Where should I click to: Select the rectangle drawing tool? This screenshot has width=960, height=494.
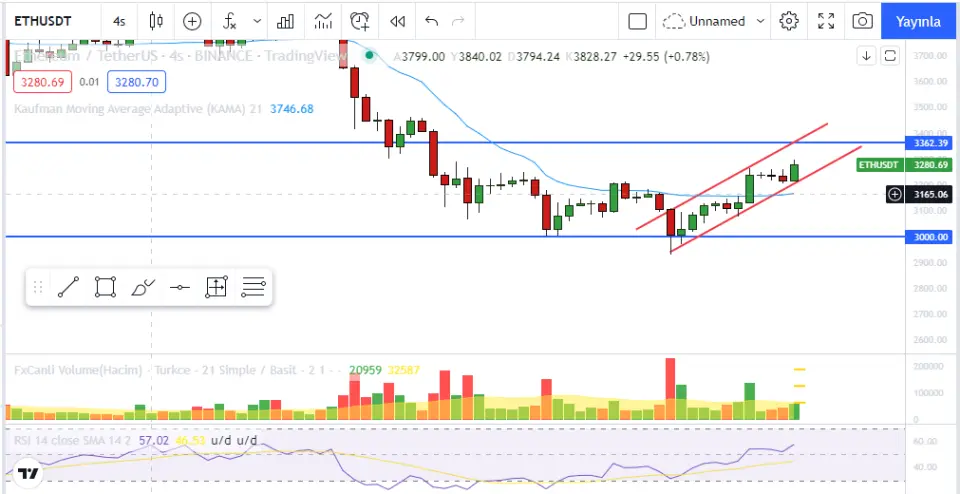[x=105, y=288]
